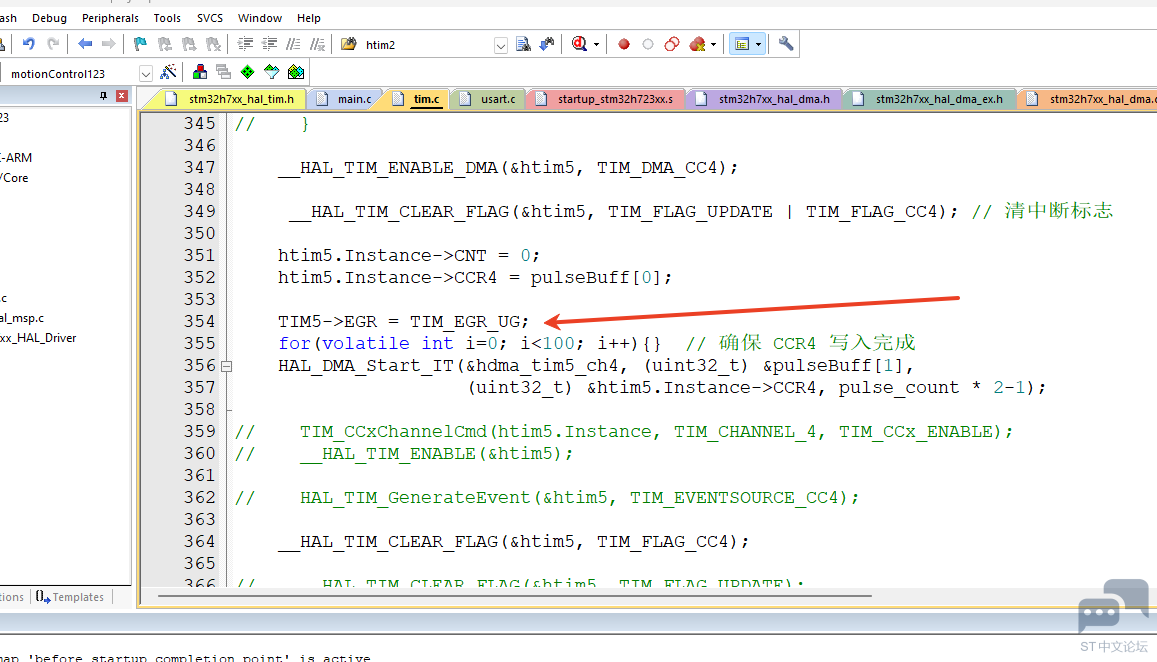Collapse the code fold at line 356
Image resolution: width=1157 pixels, height=662 pixels.
click(x=226, y=366)
